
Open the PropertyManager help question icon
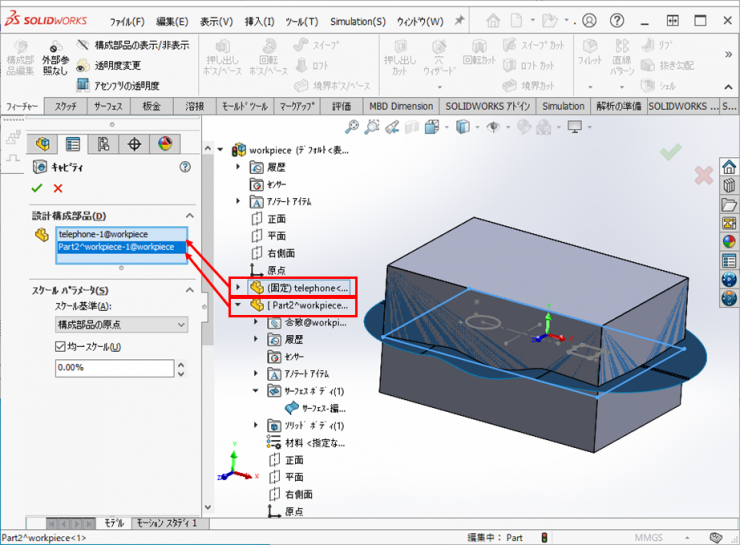184,168
